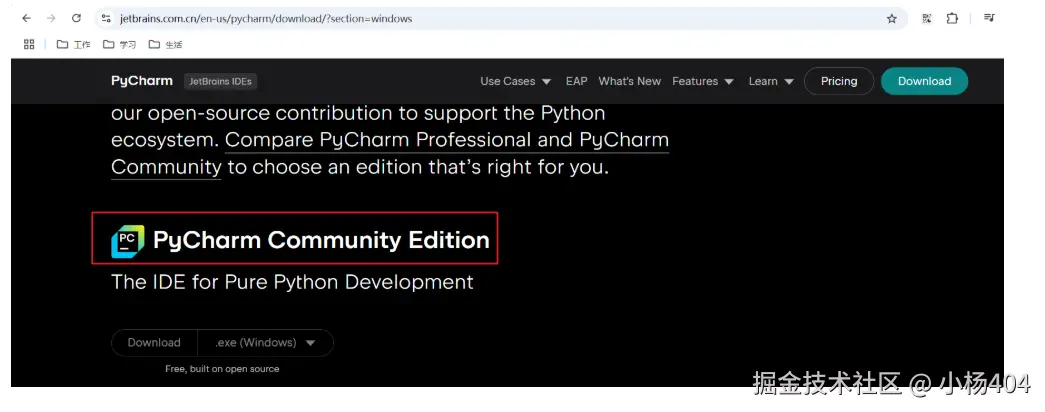1045x412 pixels.
Task: Reload the page with the refresh icon
Action: pyautogui.click(x=77, y=19)
